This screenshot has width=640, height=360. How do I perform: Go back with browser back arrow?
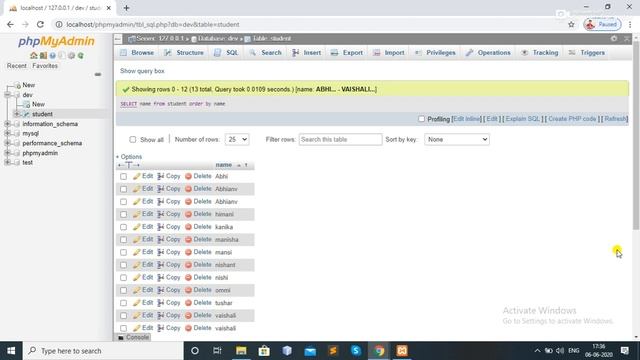coord(10,24)
